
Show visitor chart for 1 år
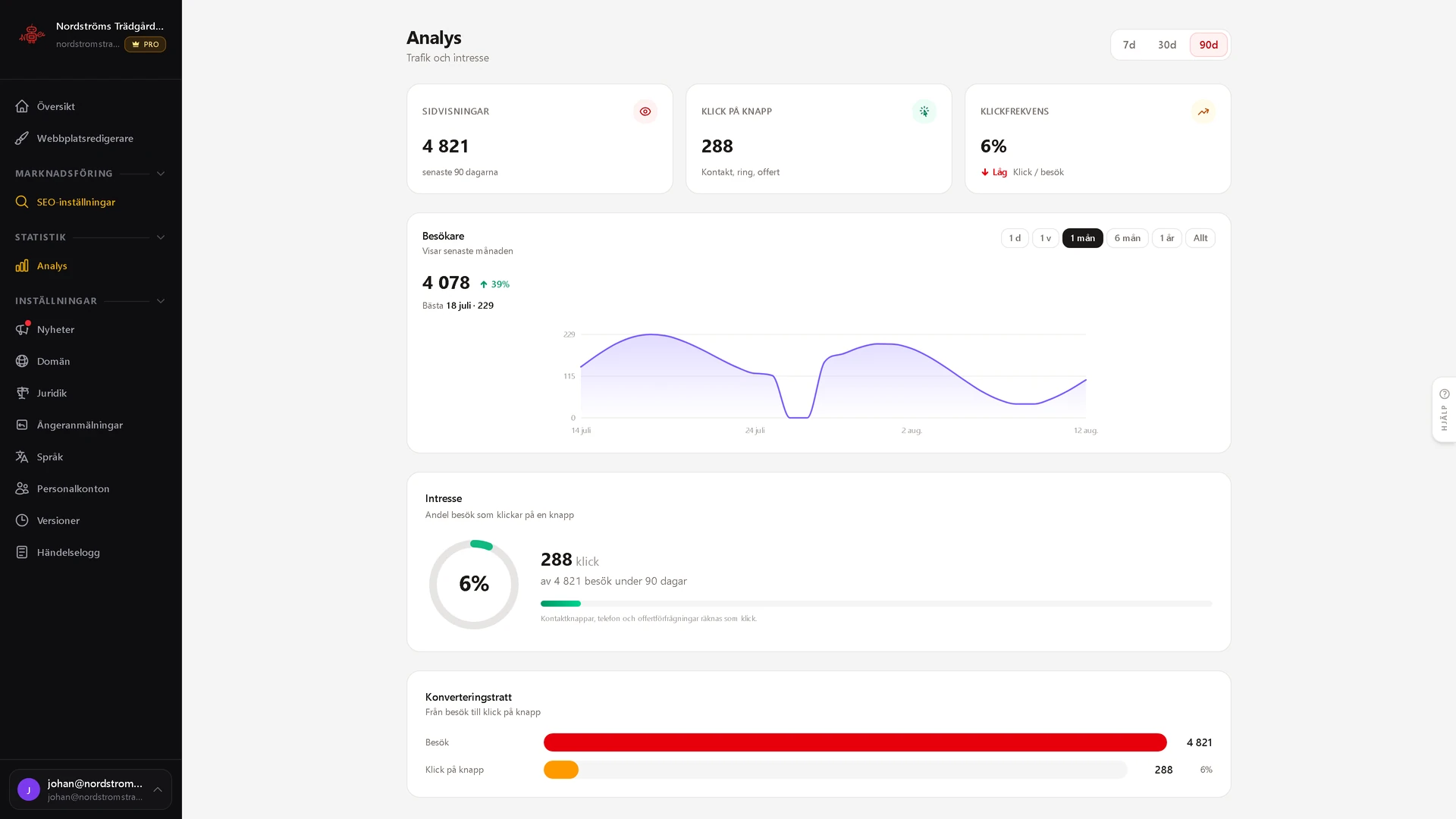[x=1166, y=238]
